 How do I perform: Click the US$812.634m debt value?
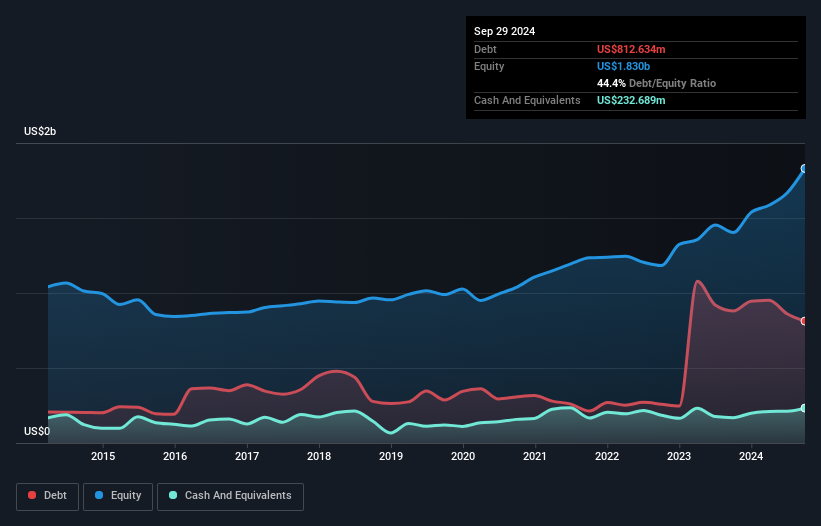coord(631,49)
